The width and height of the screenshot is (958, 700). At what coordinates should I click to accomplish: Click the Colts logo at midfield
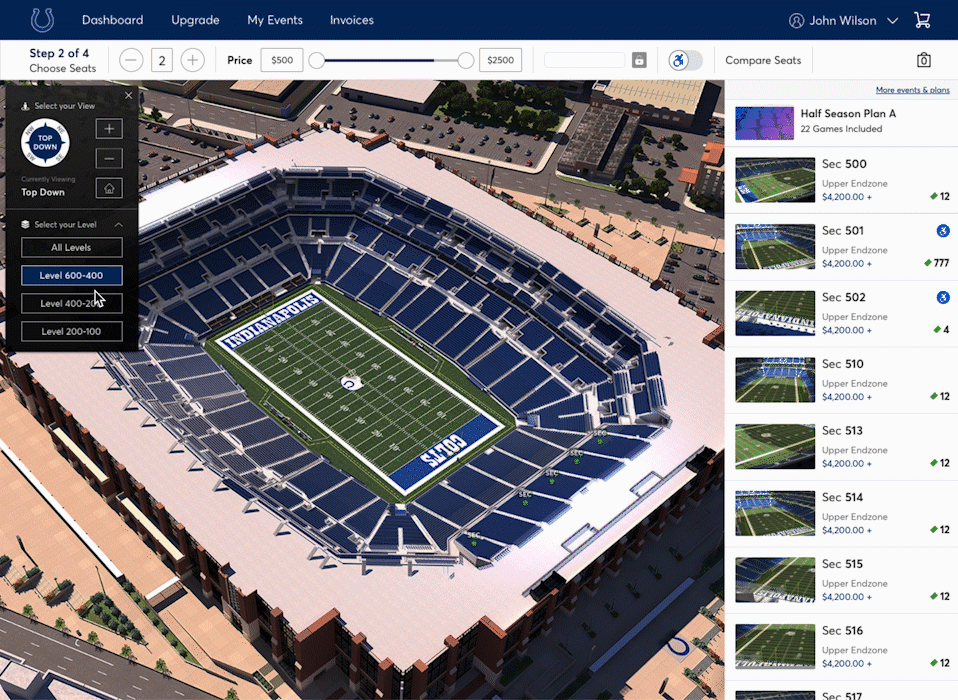pos(351,383)
